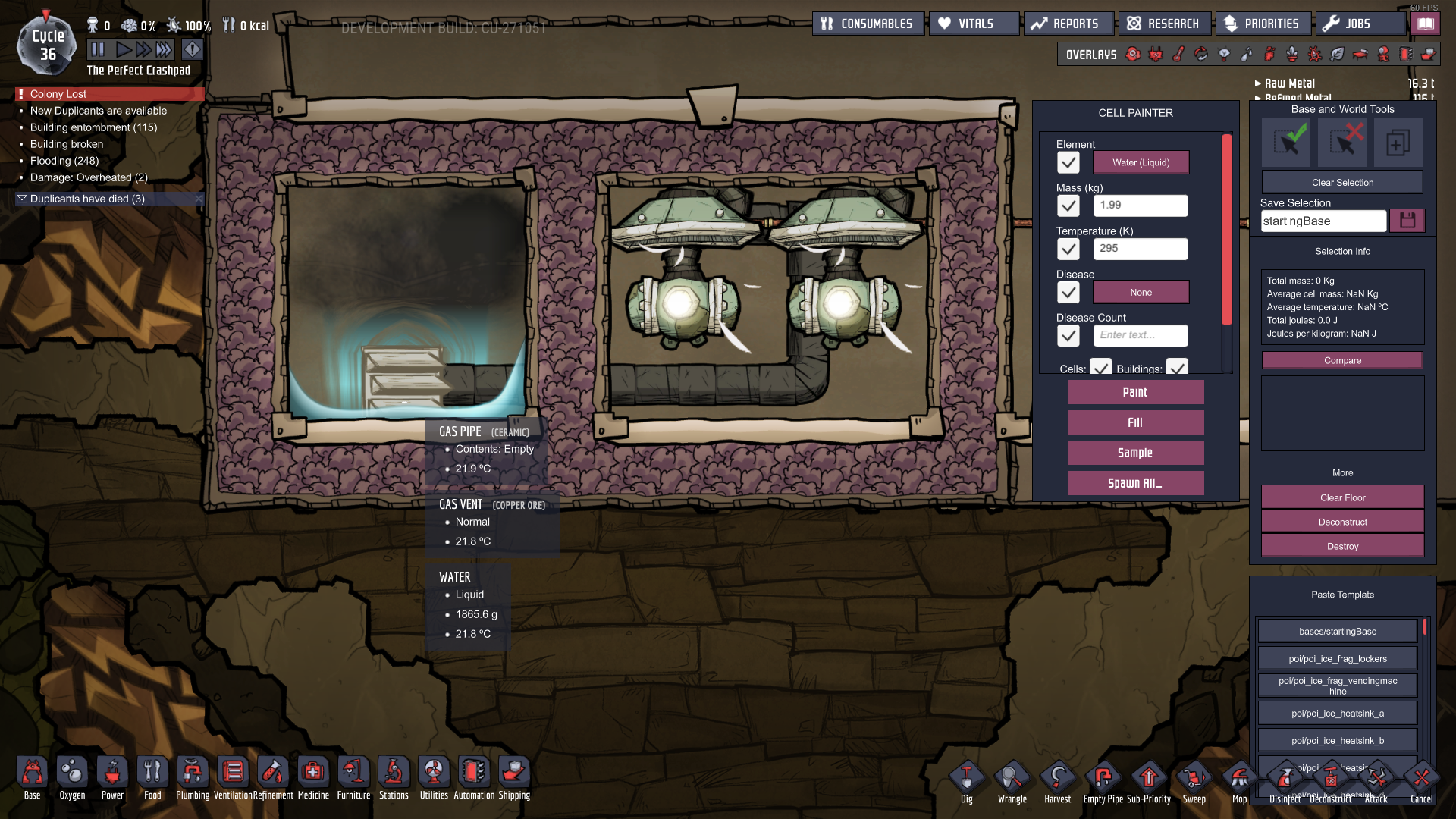The width and height of the screenshot is (1456, 819).
Task: Click the save selection disk icon
Action: (x=1407, y=221)
